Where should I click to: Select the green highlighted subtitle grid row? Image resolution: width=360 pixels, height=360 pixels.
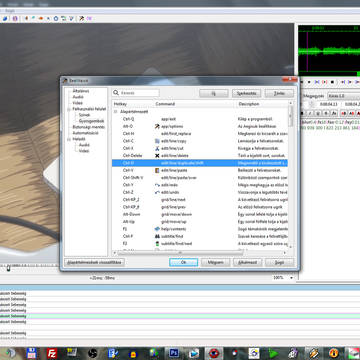(180, 316)
